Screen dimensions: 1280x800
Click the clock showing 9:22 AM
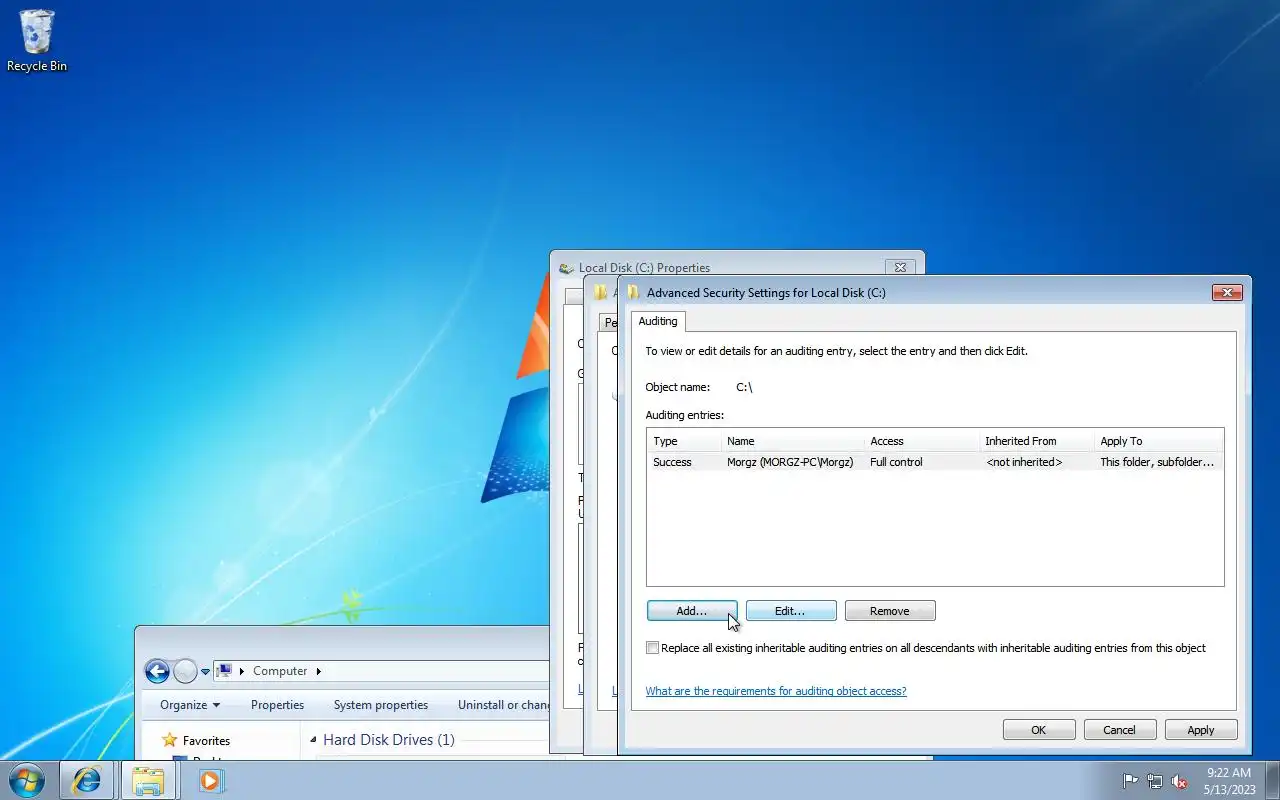(x=1229, y=780)
